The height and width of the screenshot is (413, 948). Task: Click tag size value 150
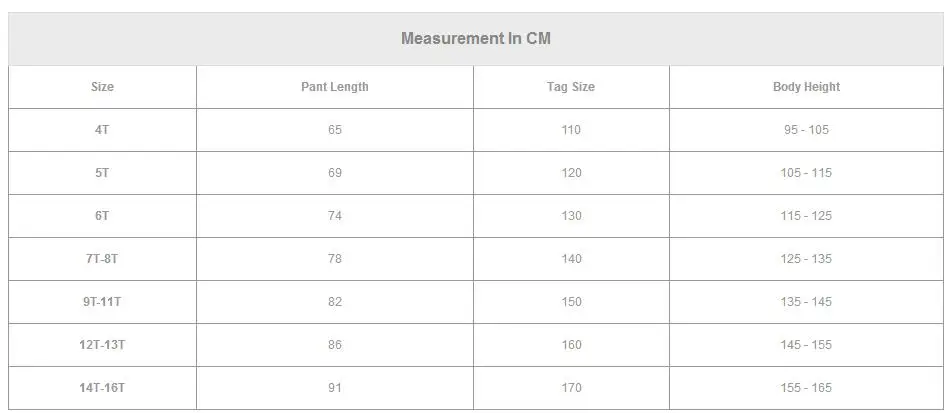point(571,301)
